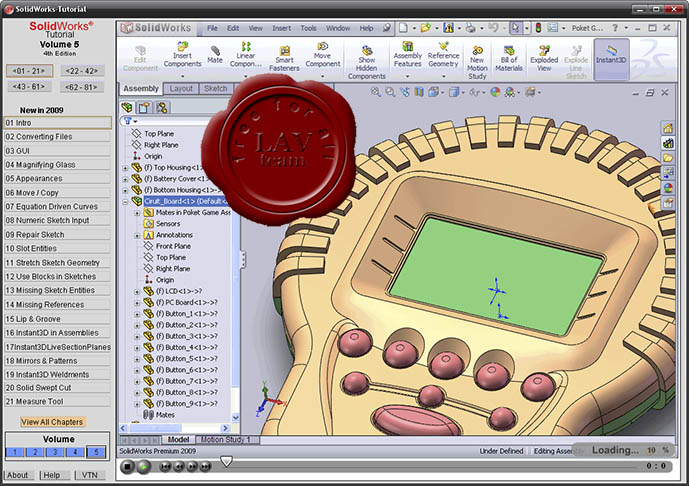Screen dimensions: 689x486
Task: Expand the Top Housing component
Action: pyautogui.click(x=125, y=168)
